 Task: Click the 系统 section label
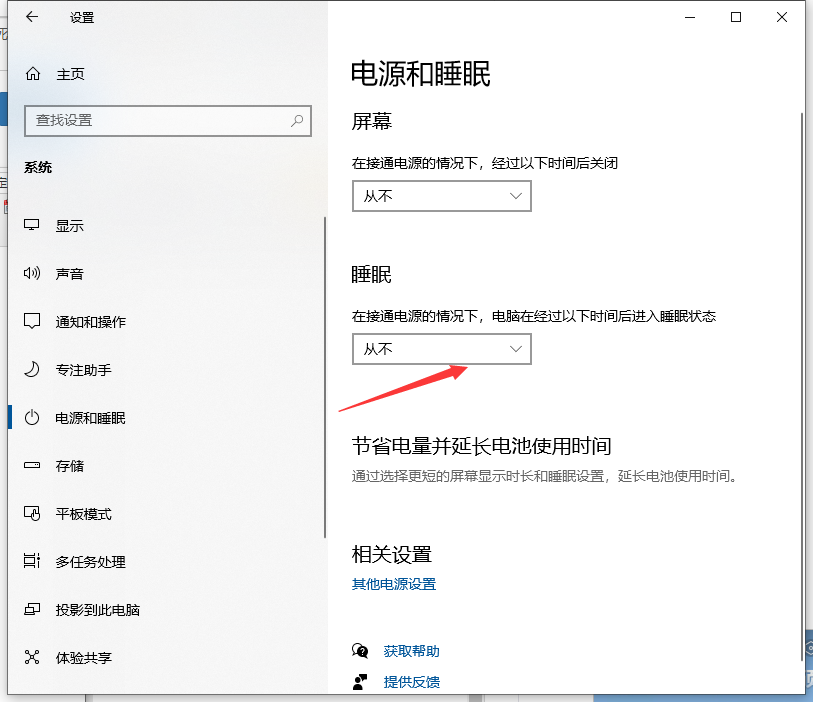point(38,167)
